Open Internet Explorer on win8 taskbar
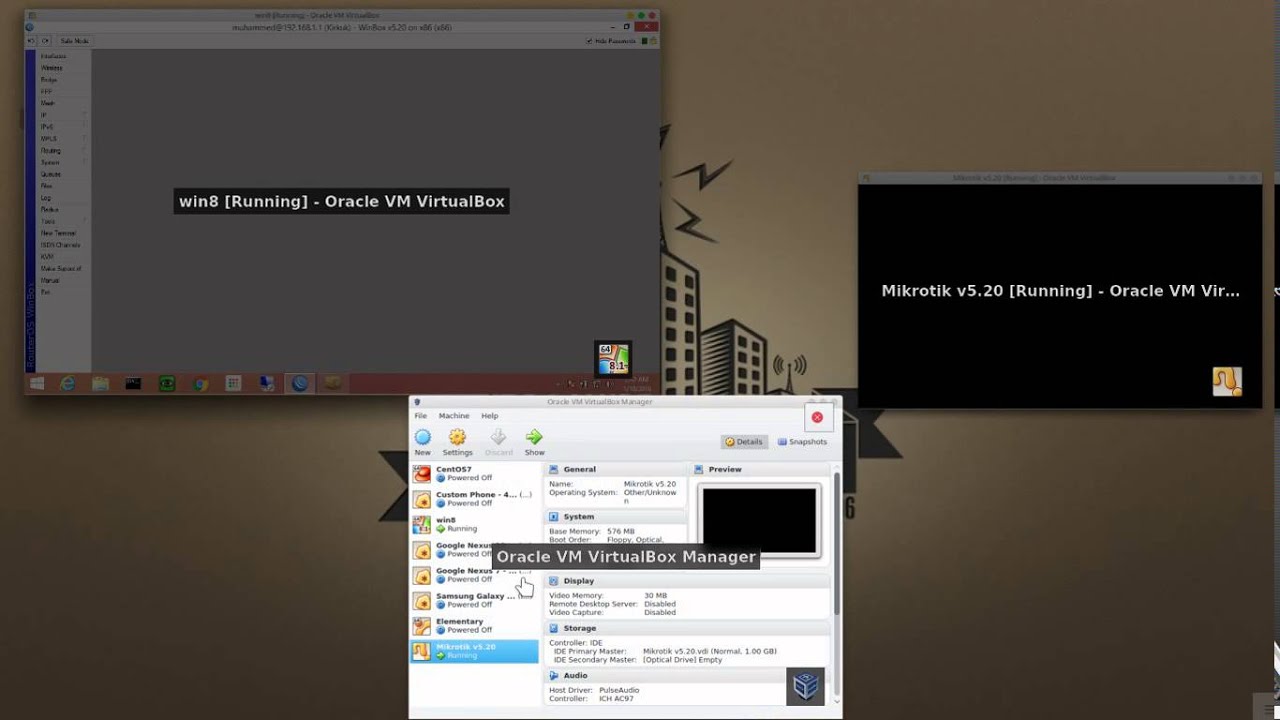The image size is (1280, 720). pyautogui.click(x=67, y=383)
